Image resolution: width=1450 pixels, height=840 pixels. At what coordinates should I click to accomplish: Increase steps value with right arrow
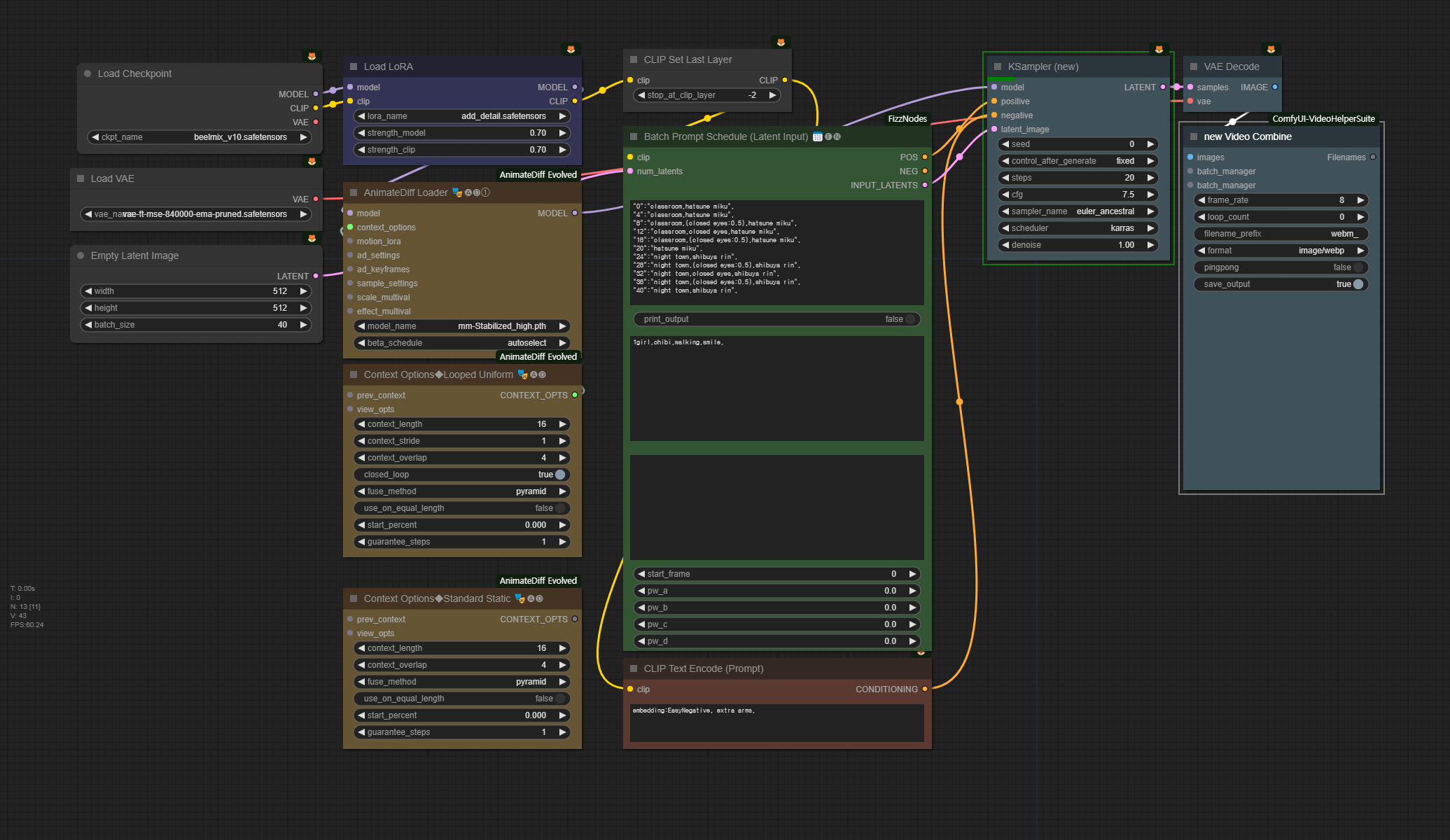[x=1150, y=178]
